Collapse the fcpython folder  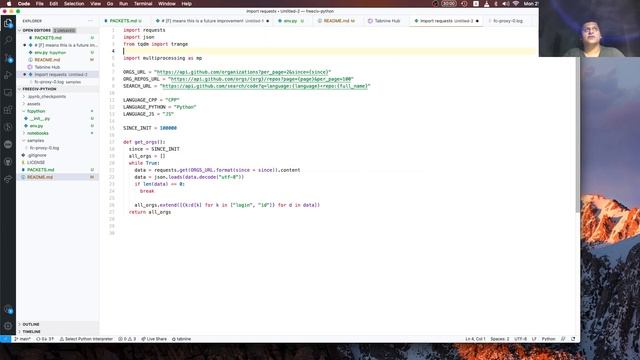tap(36, 111)
